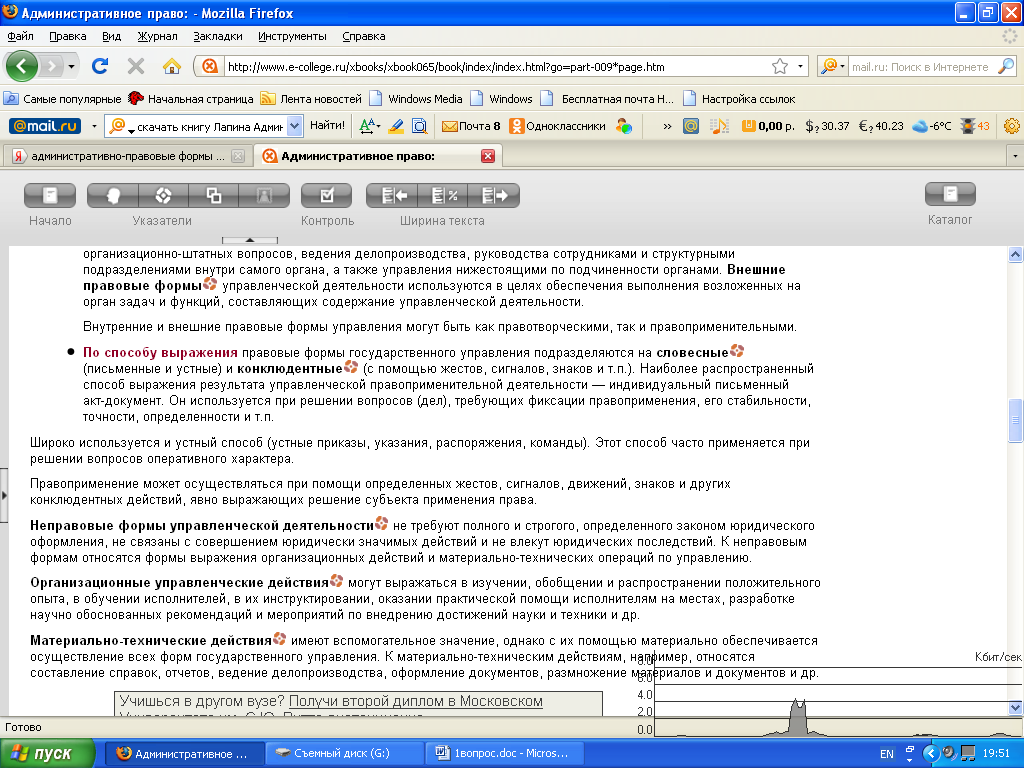Bookmark page with the star icon
This screenshot has height=768, width=1024.
780,67
